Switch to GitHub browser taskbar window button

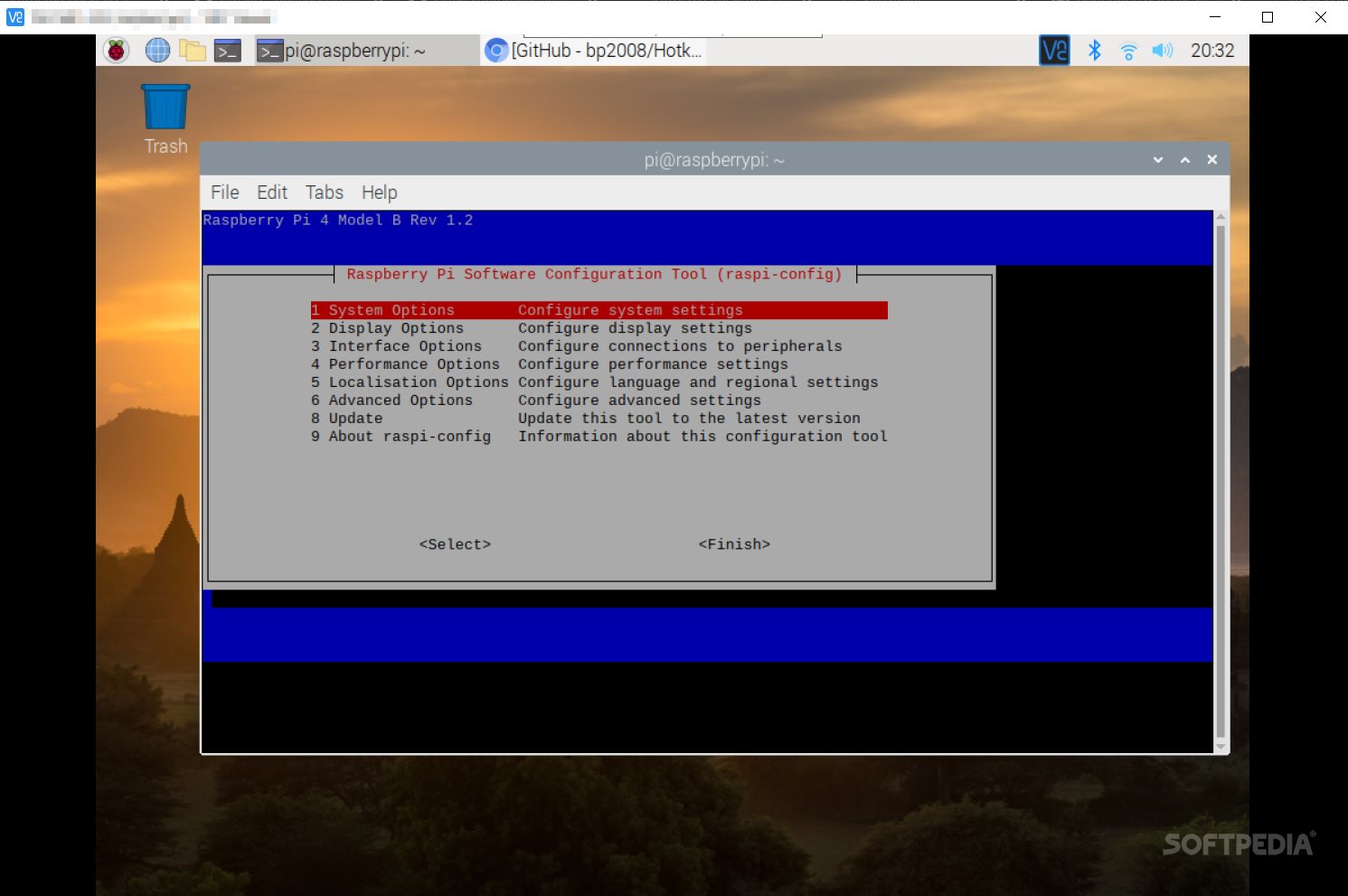(x=595, y=51)
